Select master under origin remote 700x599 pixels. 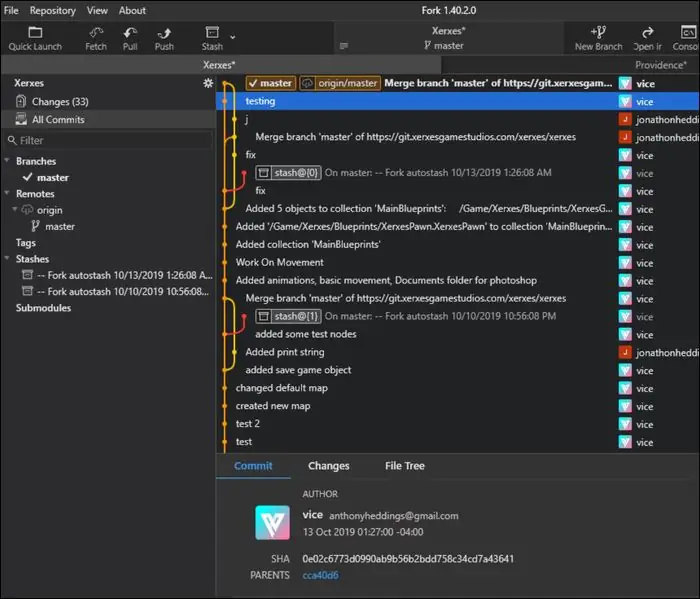(x=60, y=226)
